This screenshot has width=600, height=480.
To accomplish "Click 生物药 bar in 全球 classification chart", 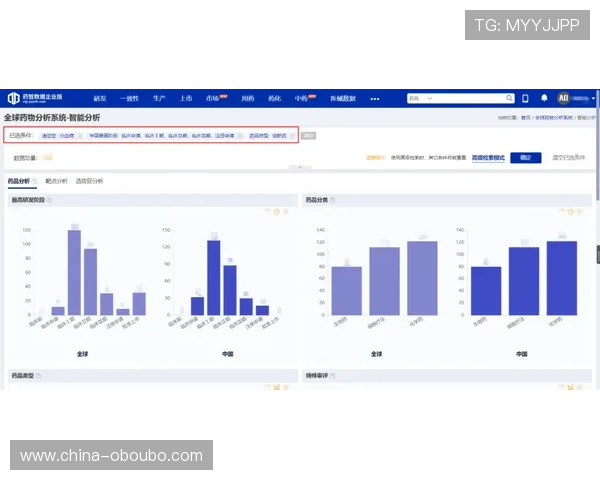I will coord(346,291).
